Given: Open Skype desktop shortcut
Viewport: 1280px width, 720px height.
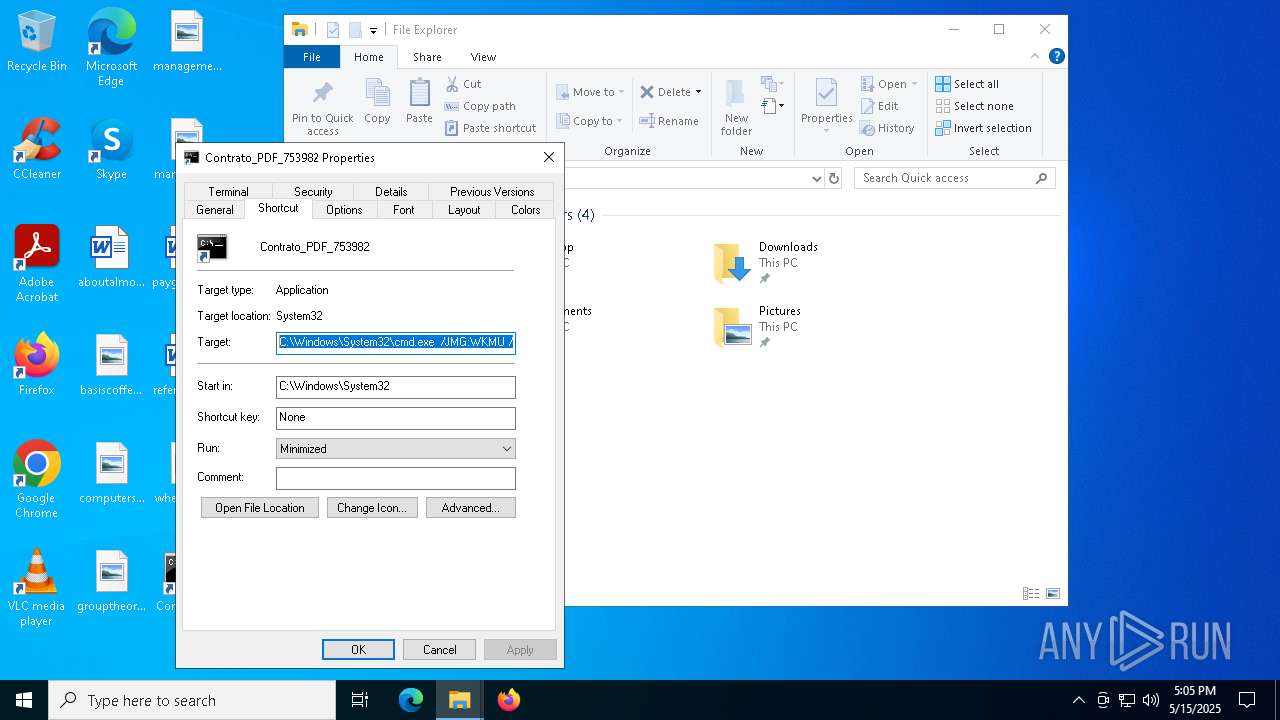Looking at the screenshot, I should [111, 150].
